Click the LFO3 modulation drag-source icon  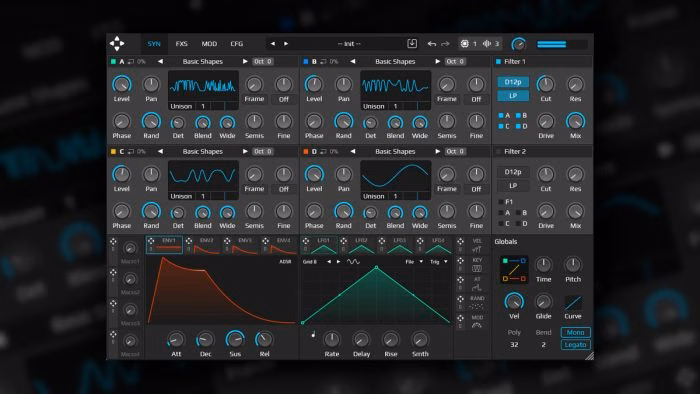coord(382,241)
